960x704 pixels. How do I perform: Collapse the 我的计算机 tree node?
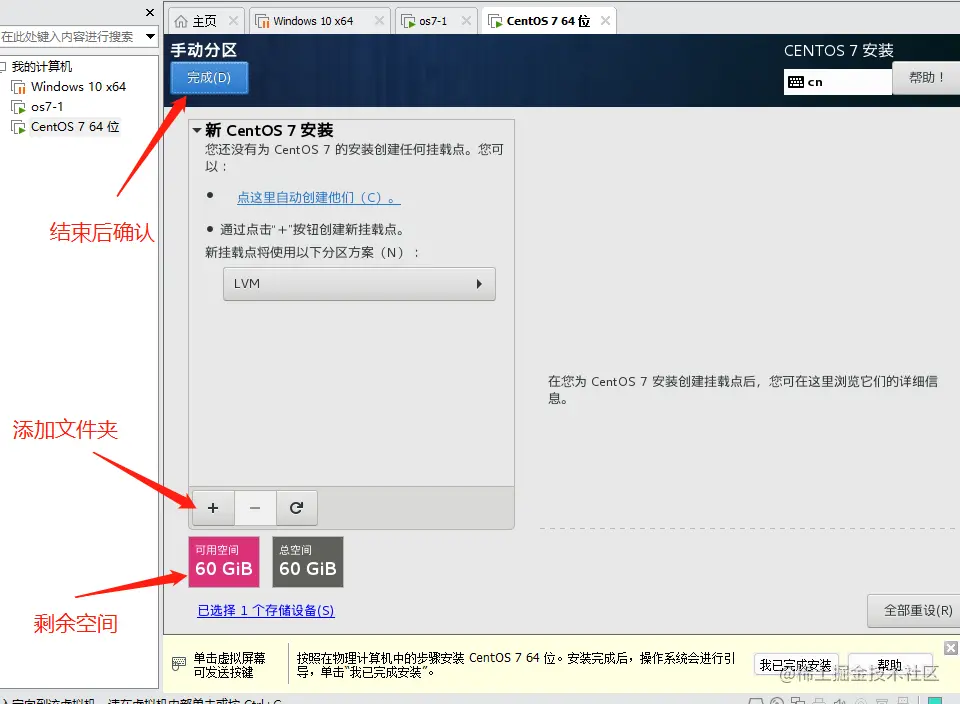click(x=3, y=66)
